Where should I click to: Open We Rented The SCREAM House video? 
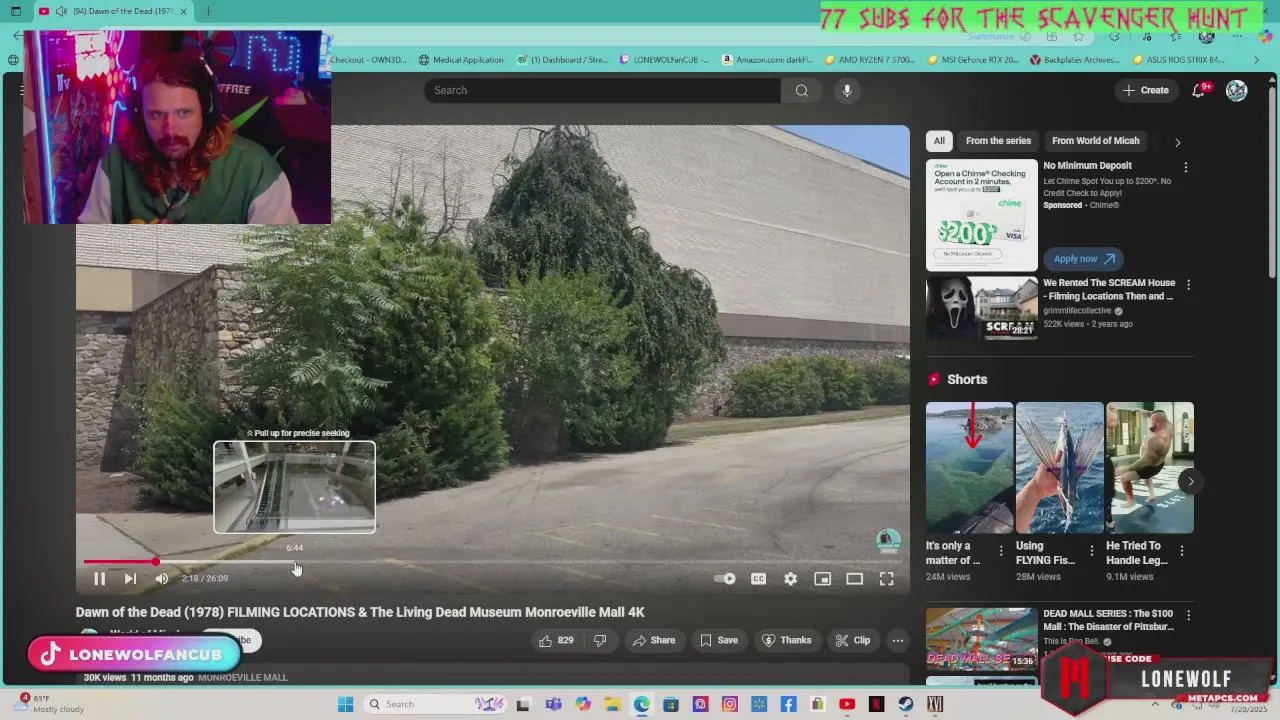click(1108, 289)
